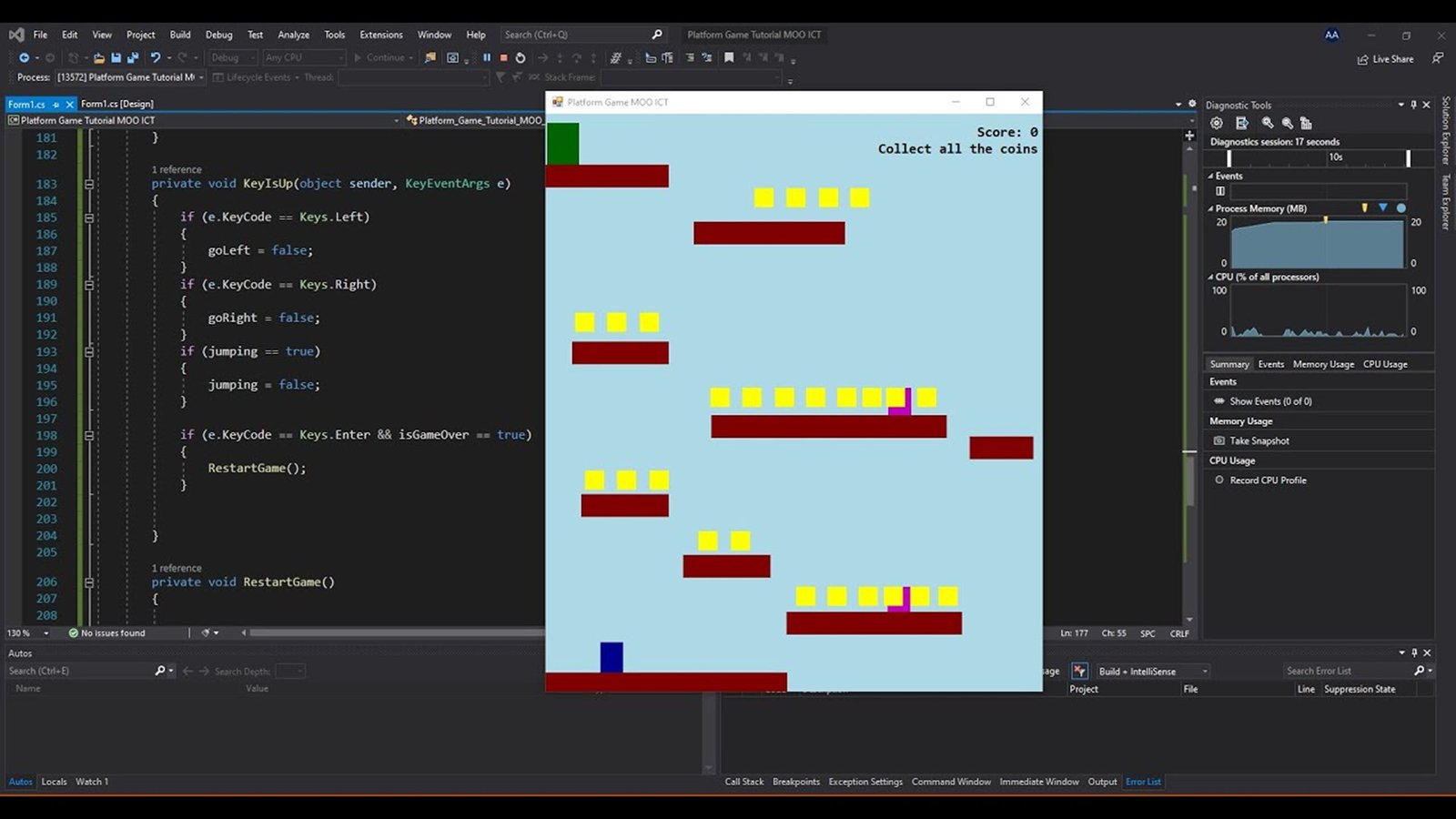Zoom in on the diagnostics timeline
The width and height of the screenshot is (1456, 819).
pyautogui.click(x=1268, y=123)
